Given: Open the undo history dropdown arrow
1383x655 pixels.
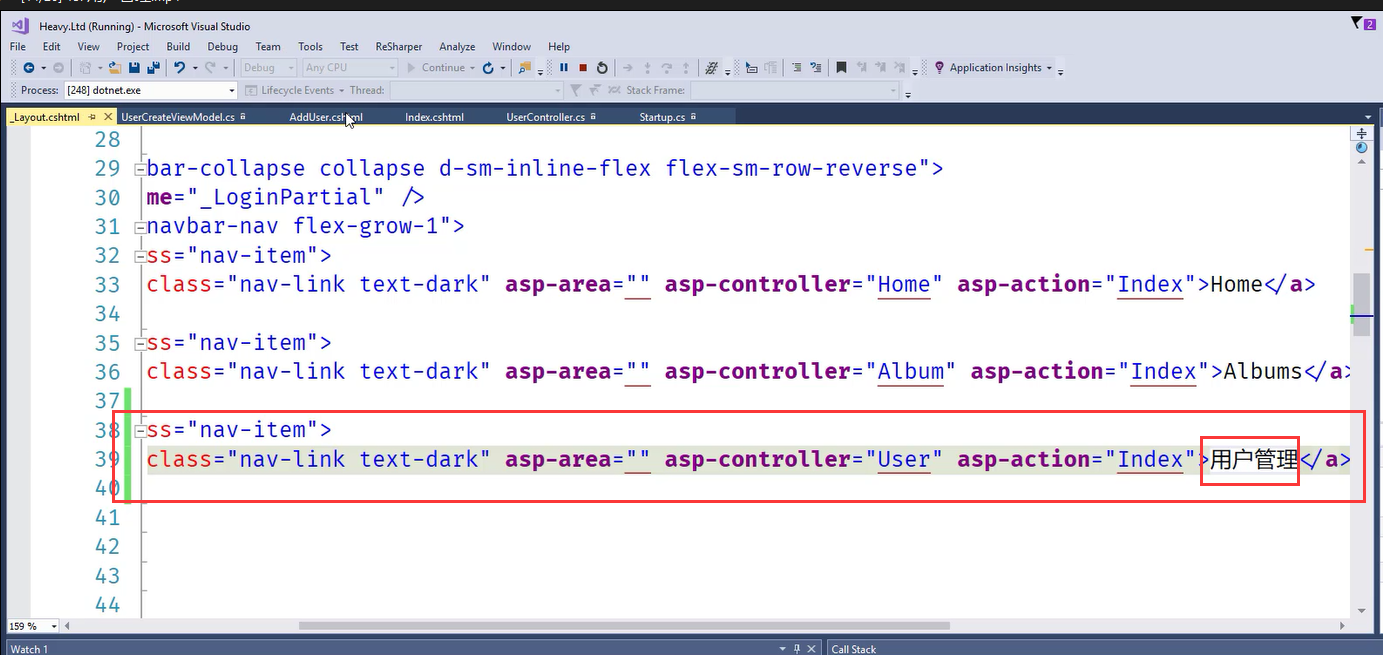Looking at the screenshot, I should pyautogui.click(x=193, y=68).
